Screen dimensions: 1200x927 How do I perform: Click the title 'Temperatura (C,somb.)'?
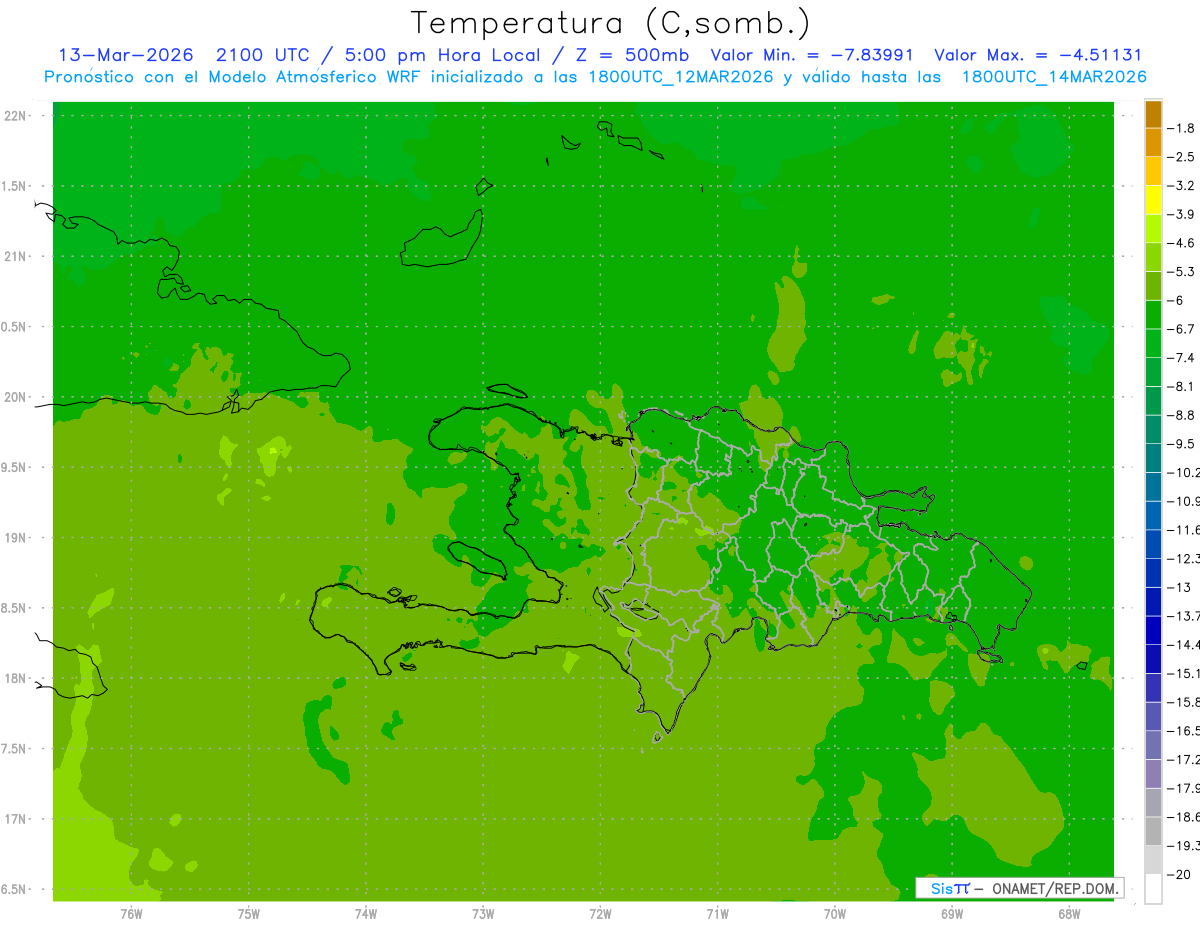point(611,23)
